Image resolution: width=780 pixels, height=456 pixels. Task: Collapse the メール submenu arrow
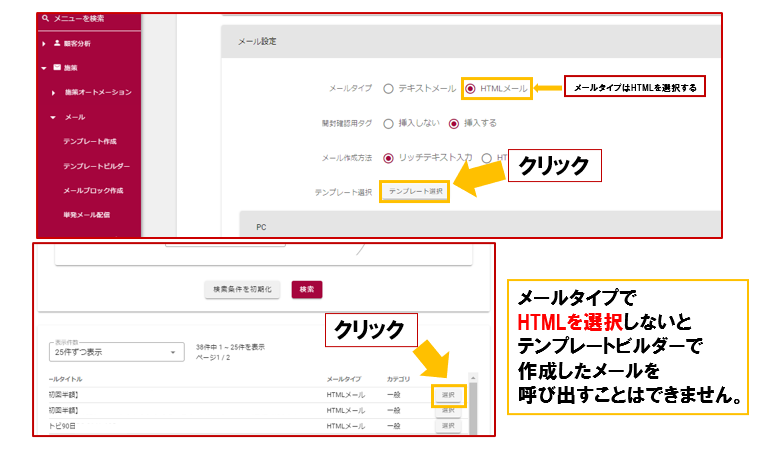coord(53,117)
